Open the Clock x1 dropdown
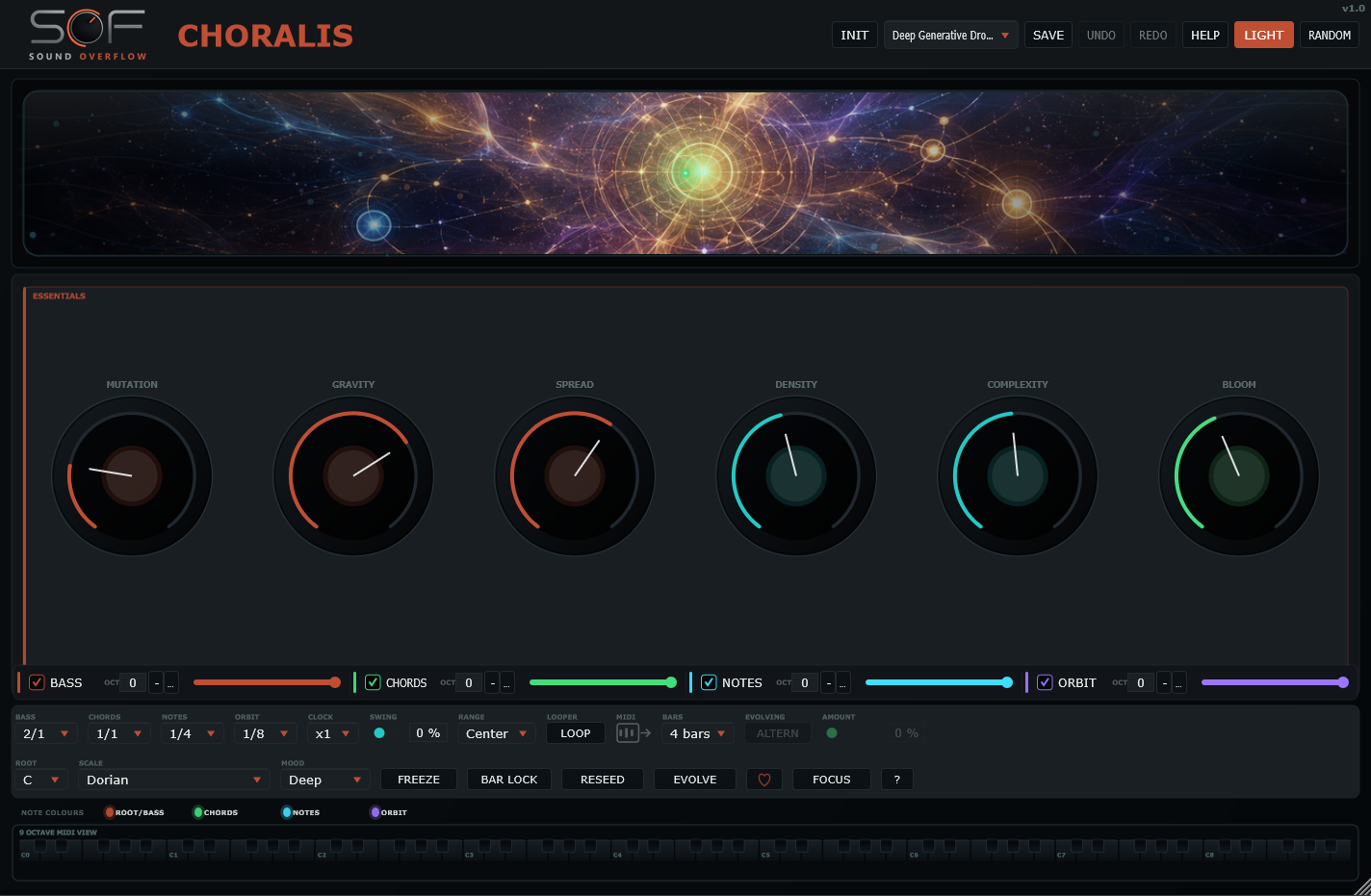The height and width of the screenshot is (896, 1371). click(333, 733)
